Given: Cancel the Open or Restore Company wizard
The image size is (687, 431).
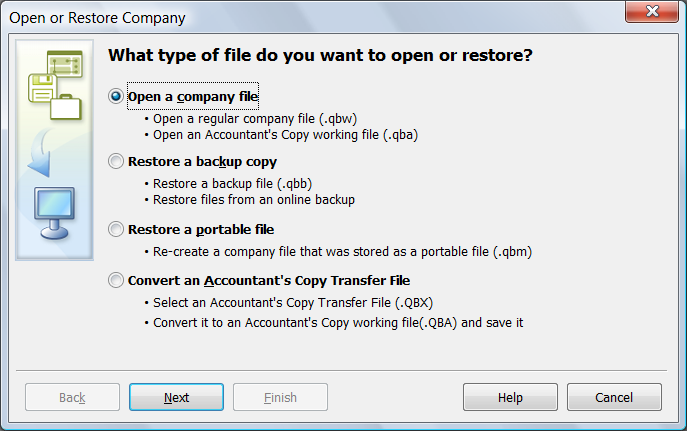Looking at the screenshot, I should tap(614, 397).
